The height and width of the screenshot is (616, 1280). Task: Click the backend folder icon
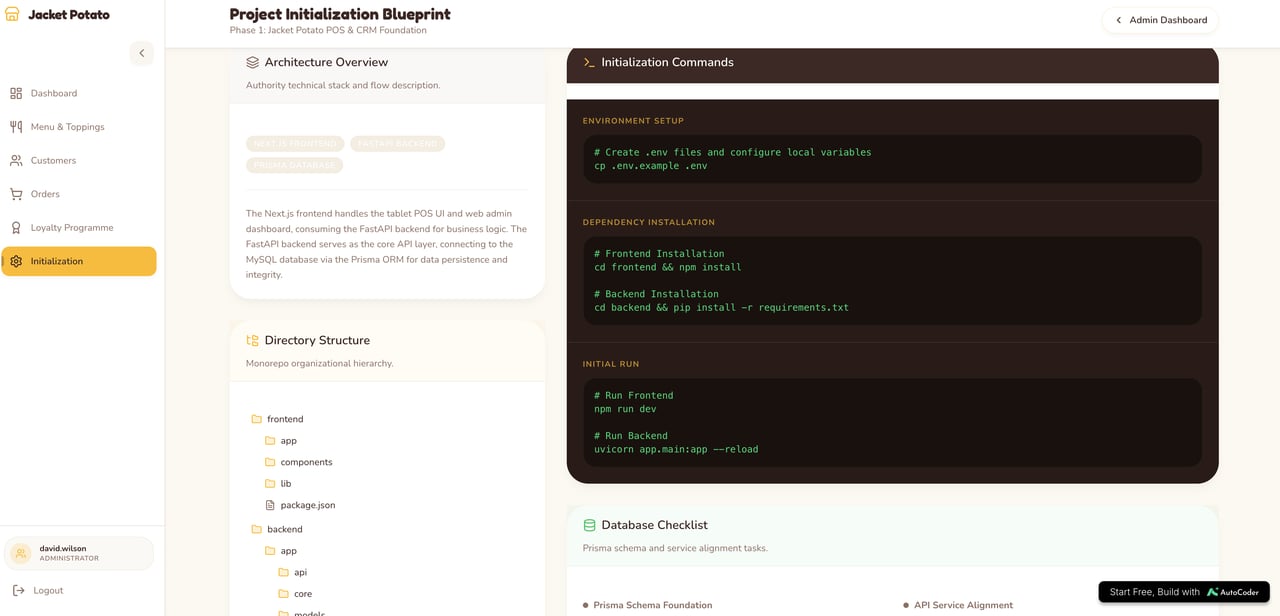[x=257, y=529]
